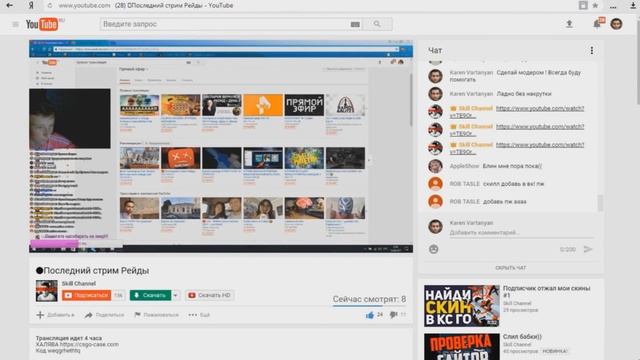Viewport: 640px width, 360px height.
Task: Open 'Добавить в' playlist option
Action: tap(56, 315)
